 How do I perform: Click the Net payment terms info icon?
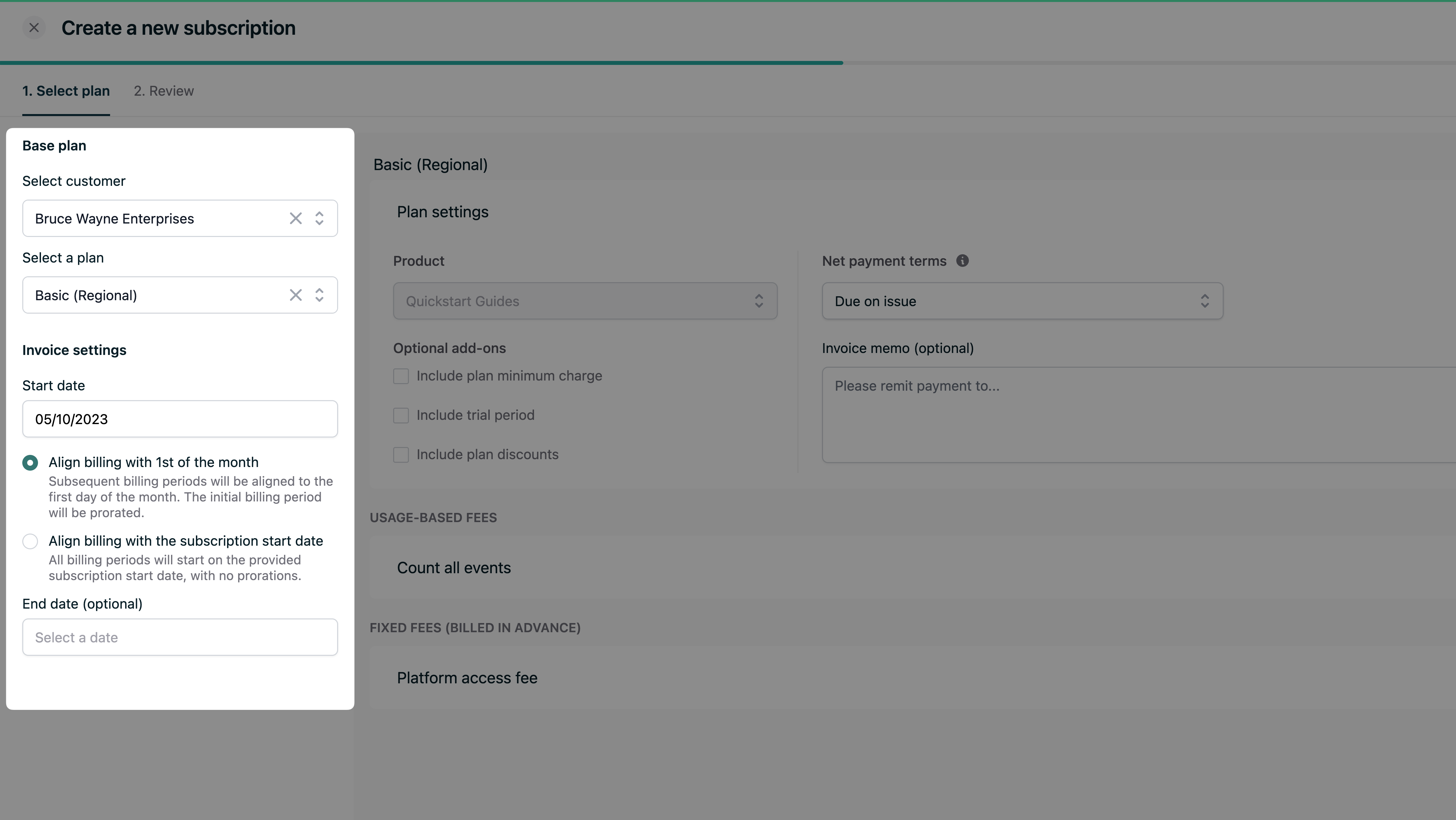962,261
